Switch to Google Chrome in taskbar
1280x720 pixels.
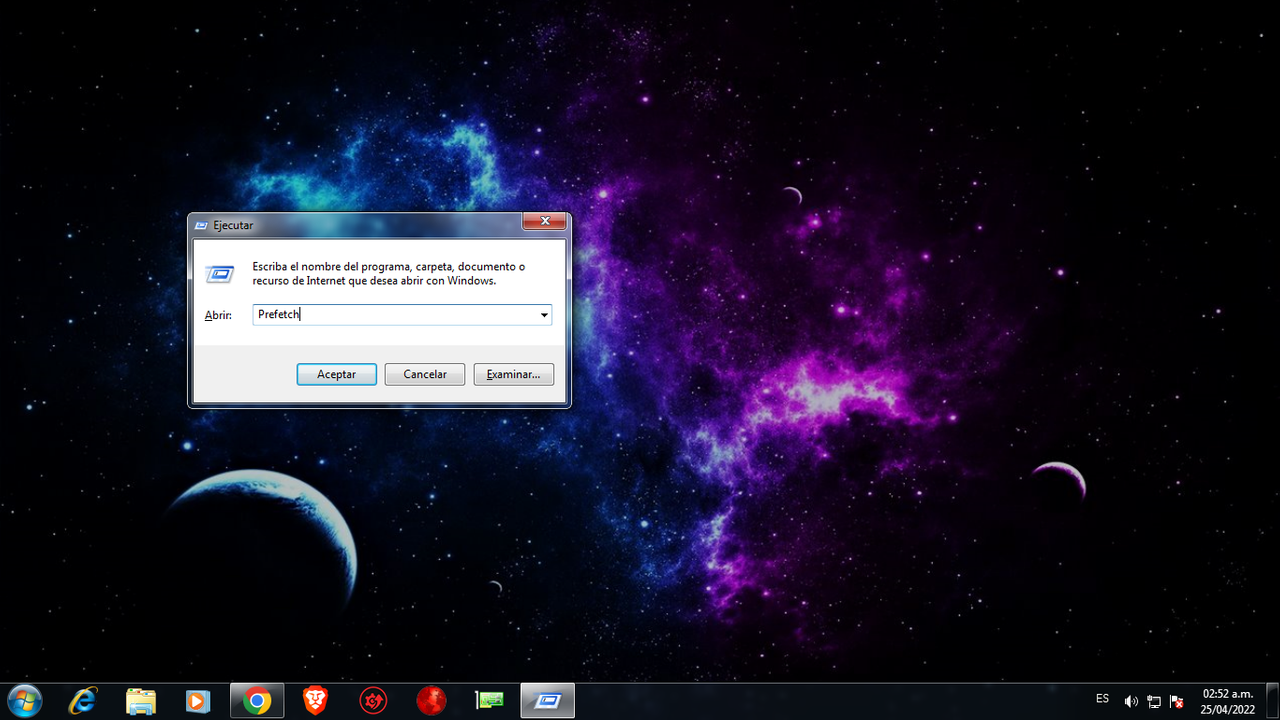257,701
